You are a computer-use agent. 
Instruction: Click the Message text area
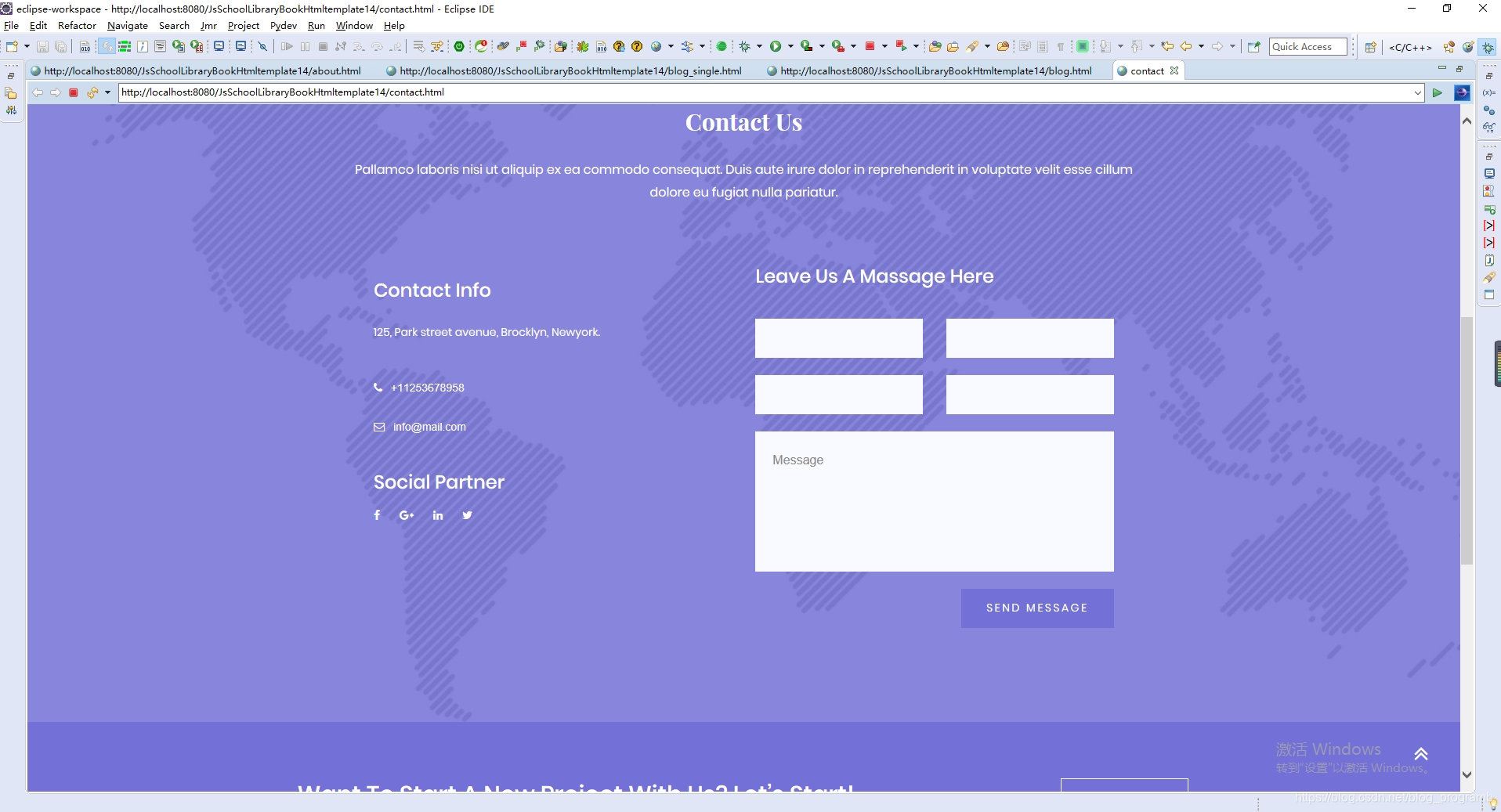click(934, 501)
